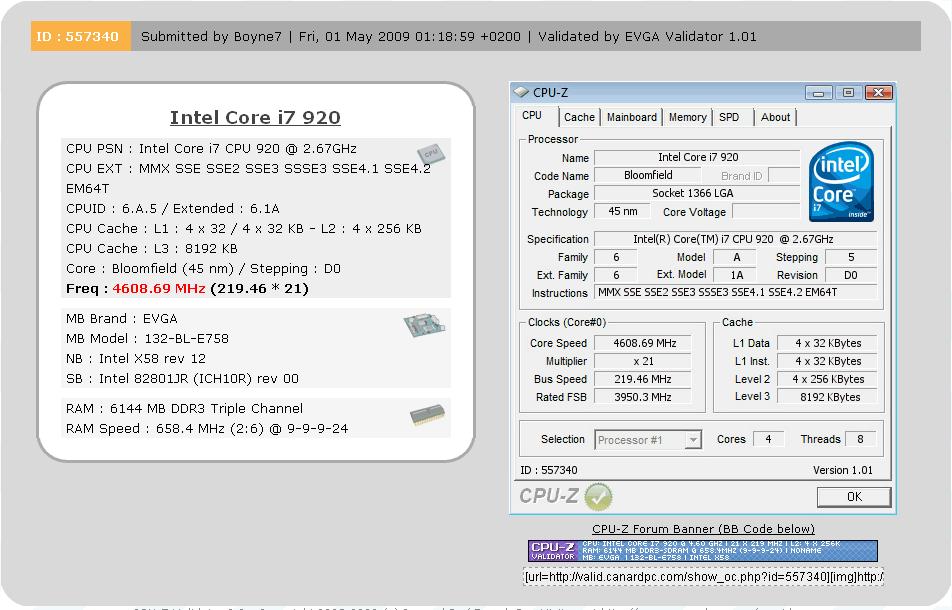Screen dimensions: 952x610
Task: Click the Specification field in CPU-Z
Action: pos(735,239)
